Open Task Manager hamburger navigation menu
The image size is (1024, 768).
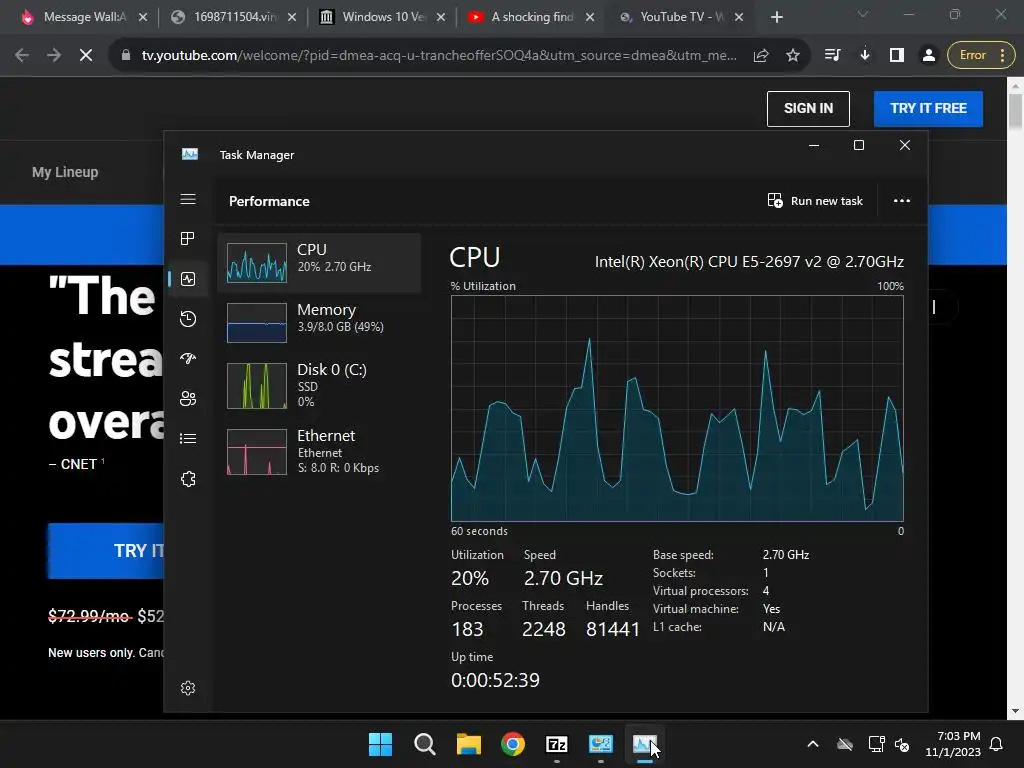(188, 199)
